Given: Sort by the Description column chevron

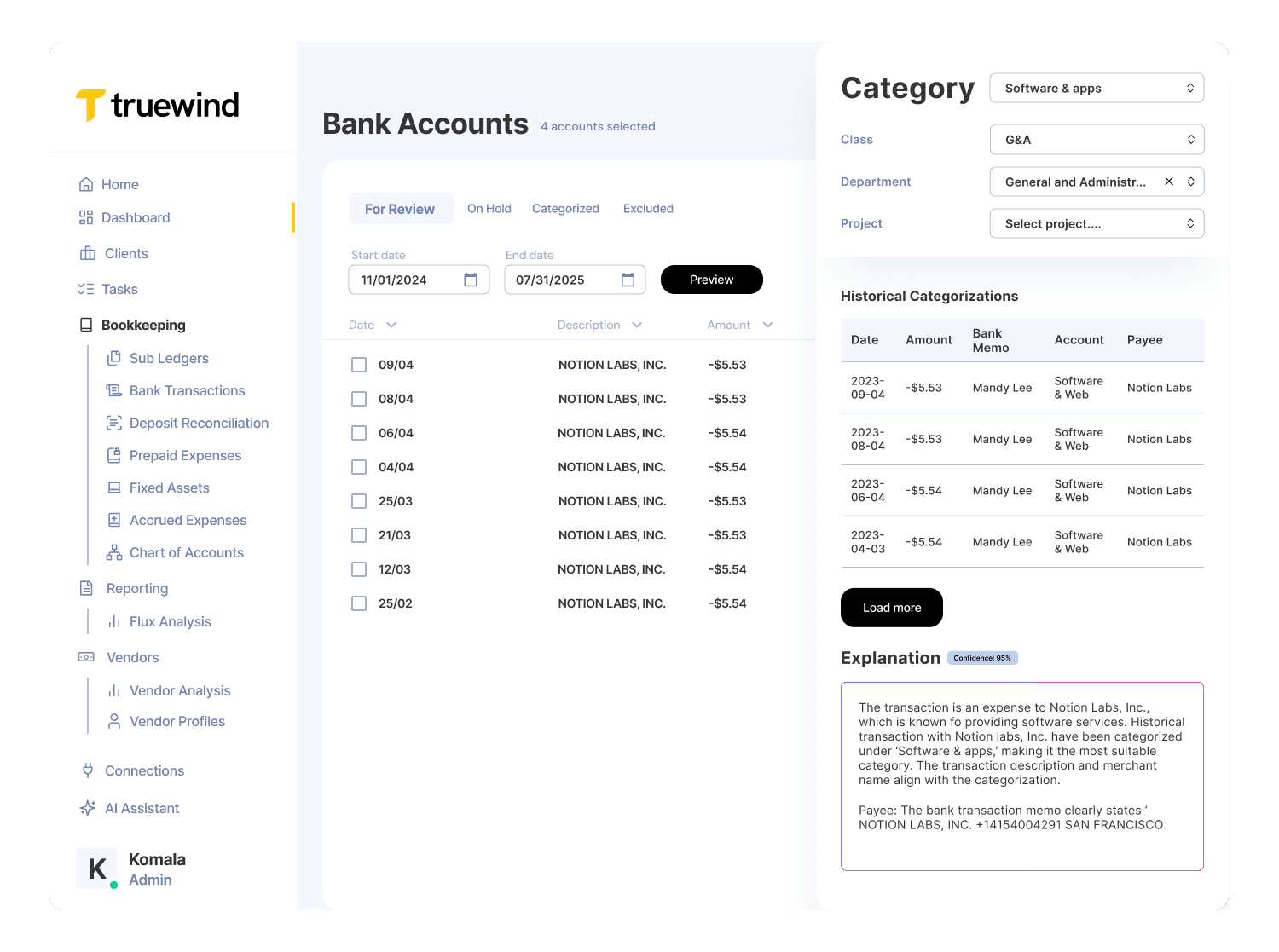Looking at the screenshot, I should point(637,325).
